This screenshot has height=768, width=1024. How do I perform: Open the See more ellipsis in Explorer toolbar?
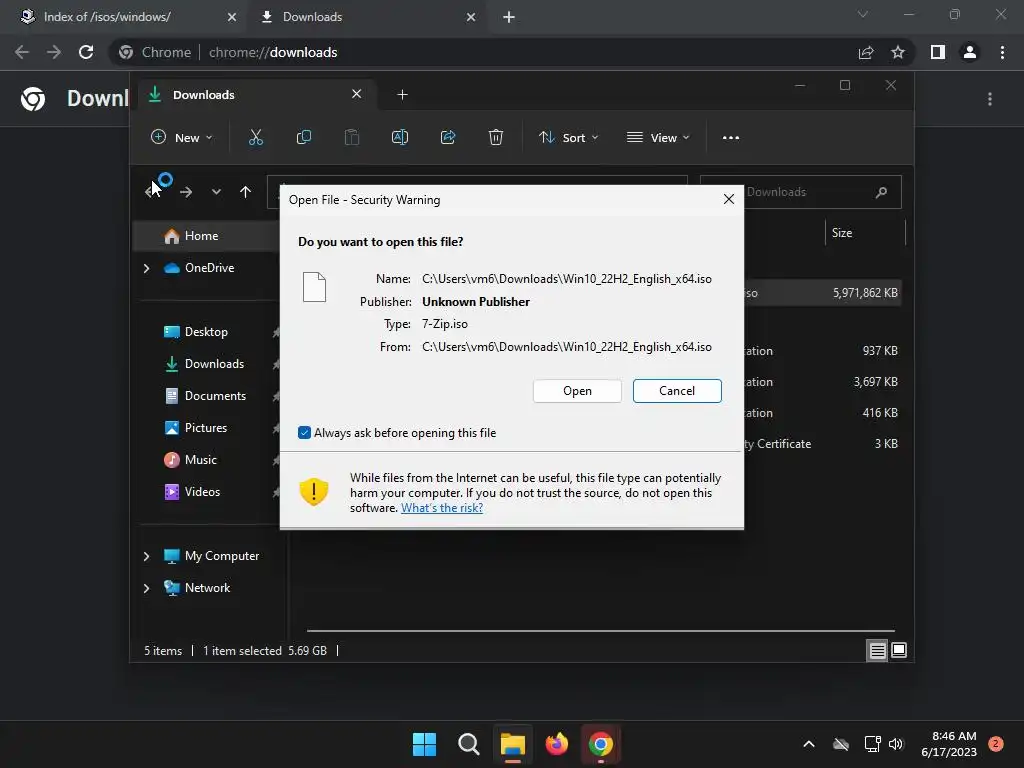[x=731, y=138]
